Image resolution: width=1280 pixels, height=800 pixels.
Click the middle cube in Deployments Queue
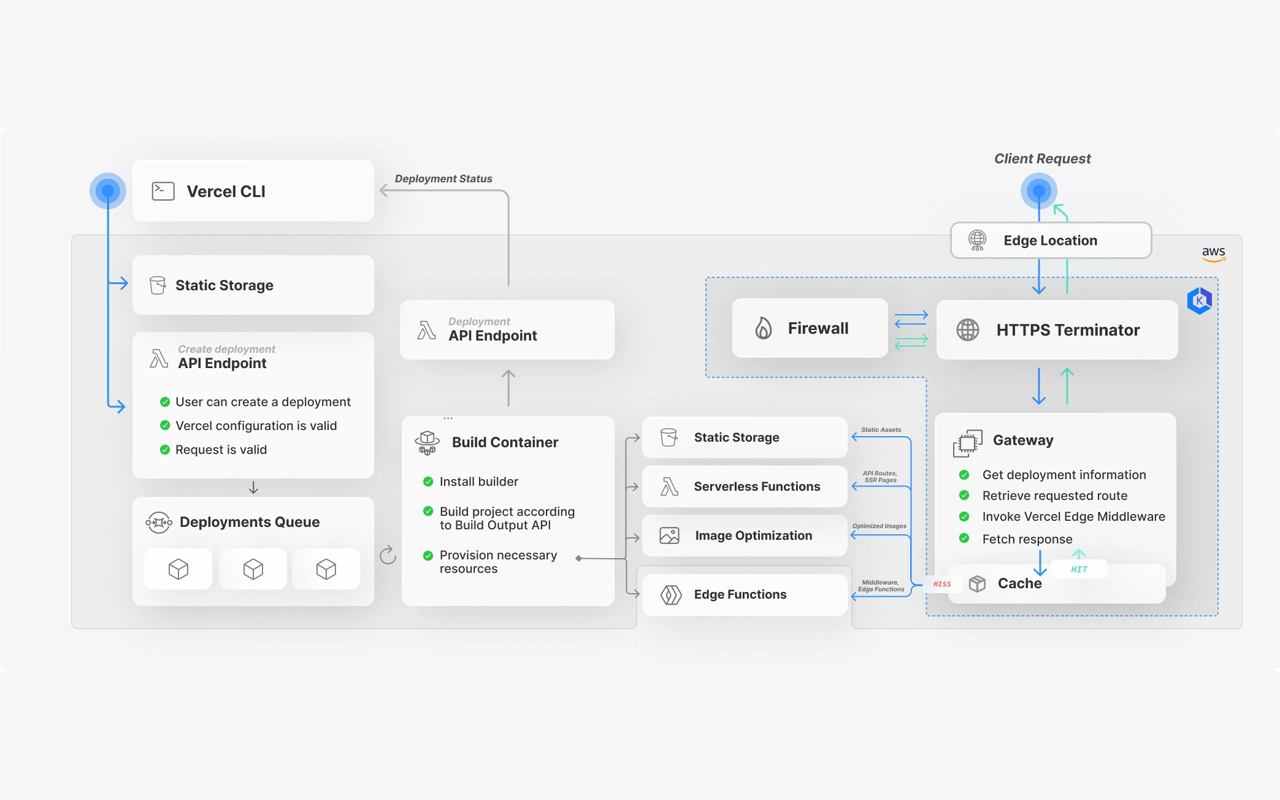click(253, 569)
